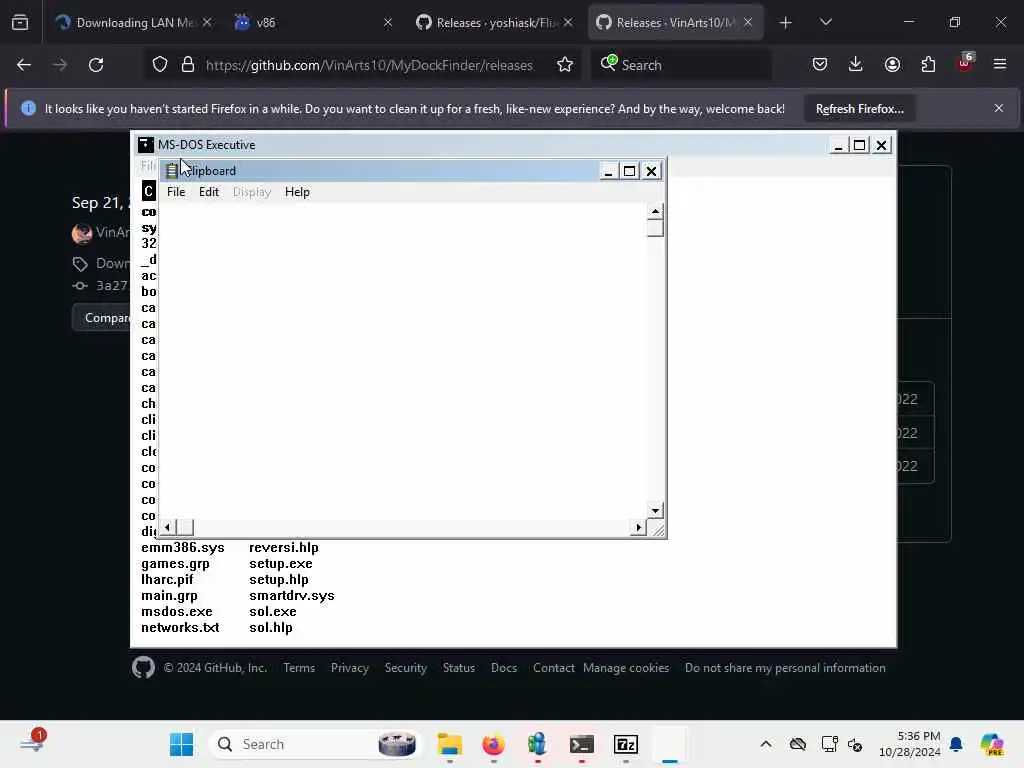The width and height of the screenshot is (1024, 768).
Task: Open Firefox from the taskbar
Action: 493,744
